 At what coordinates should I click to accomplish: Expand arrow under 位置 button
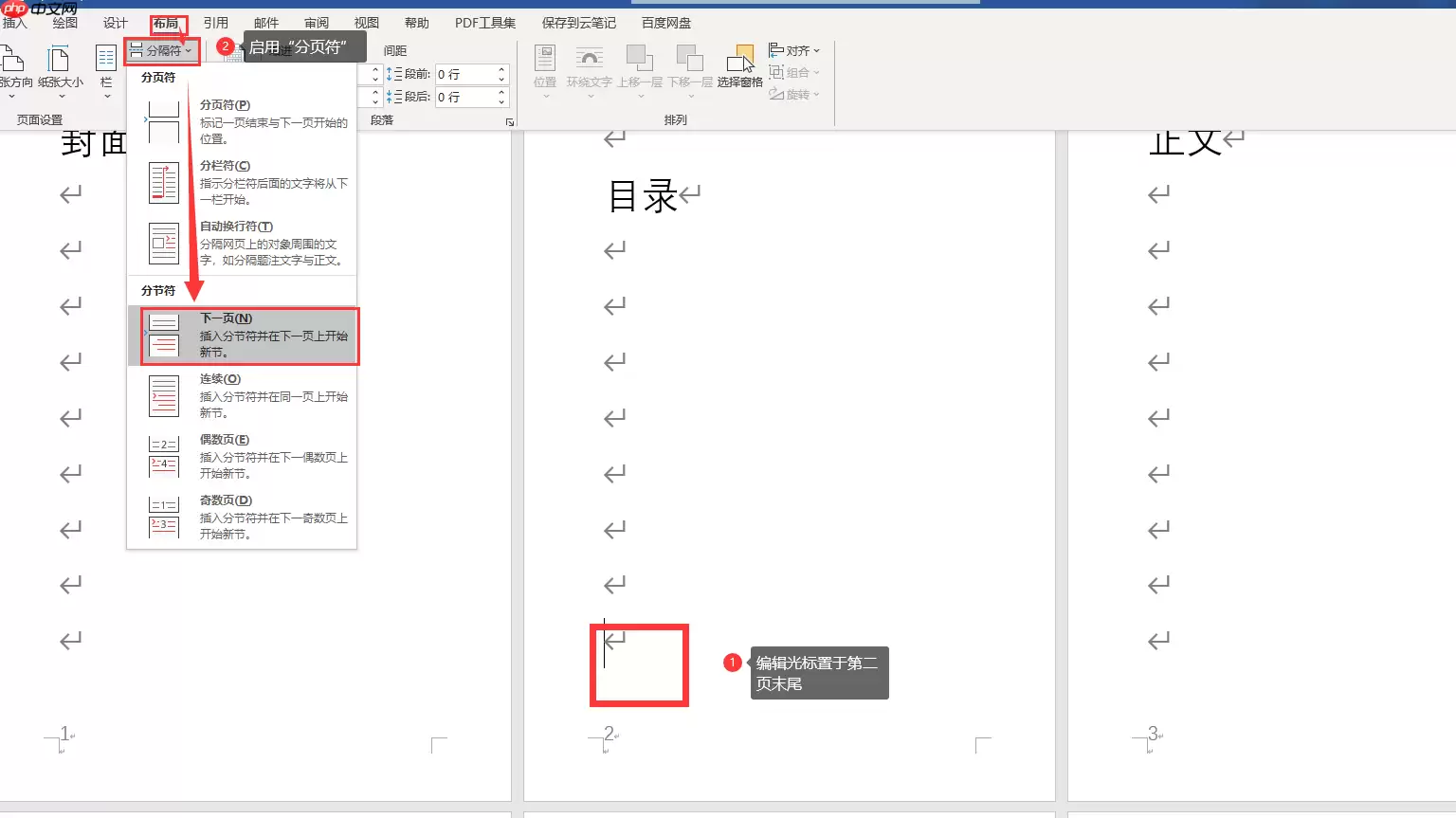click(545, 96)
